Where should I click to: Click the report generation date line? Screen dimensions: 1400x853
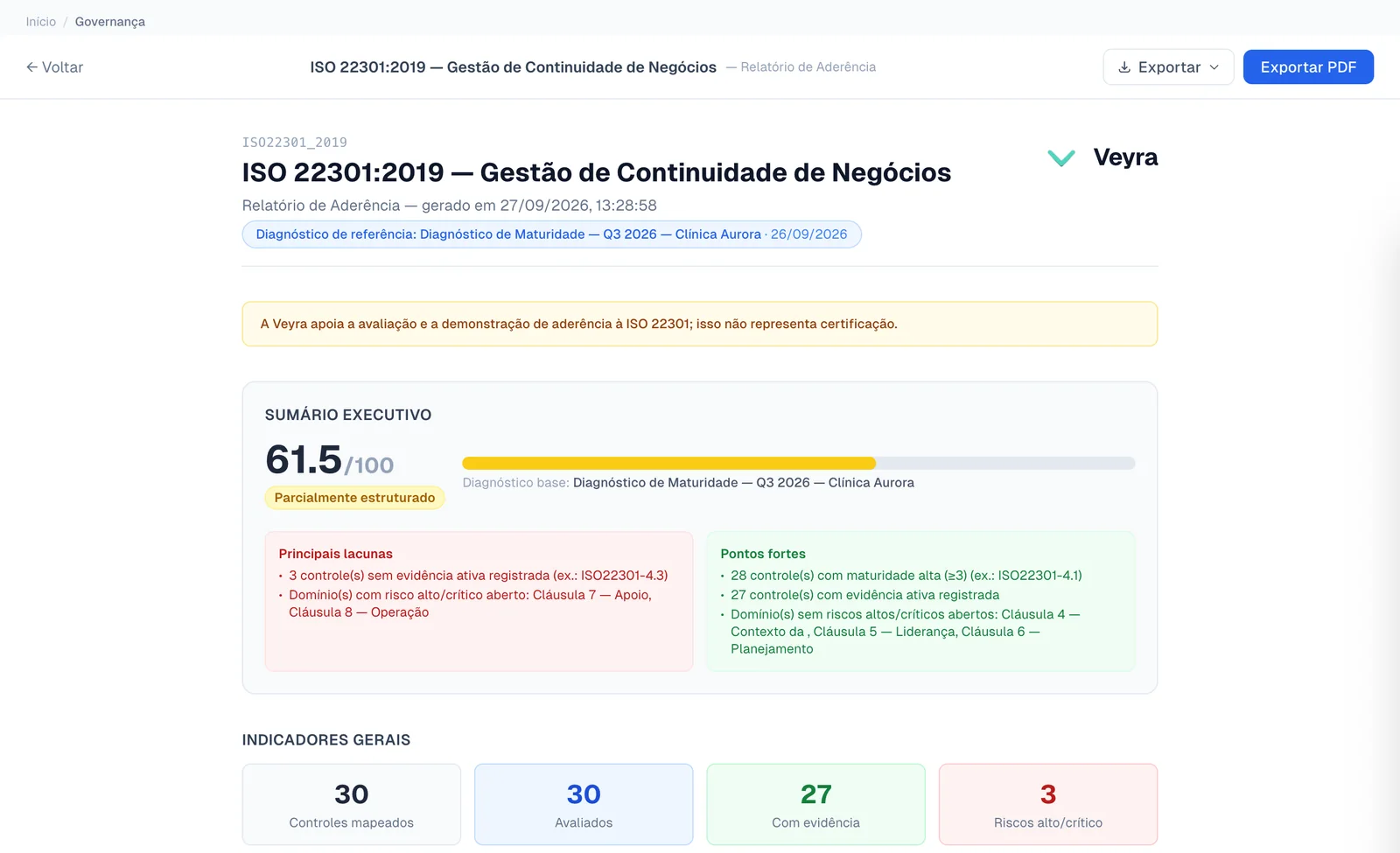pos(450,206)
